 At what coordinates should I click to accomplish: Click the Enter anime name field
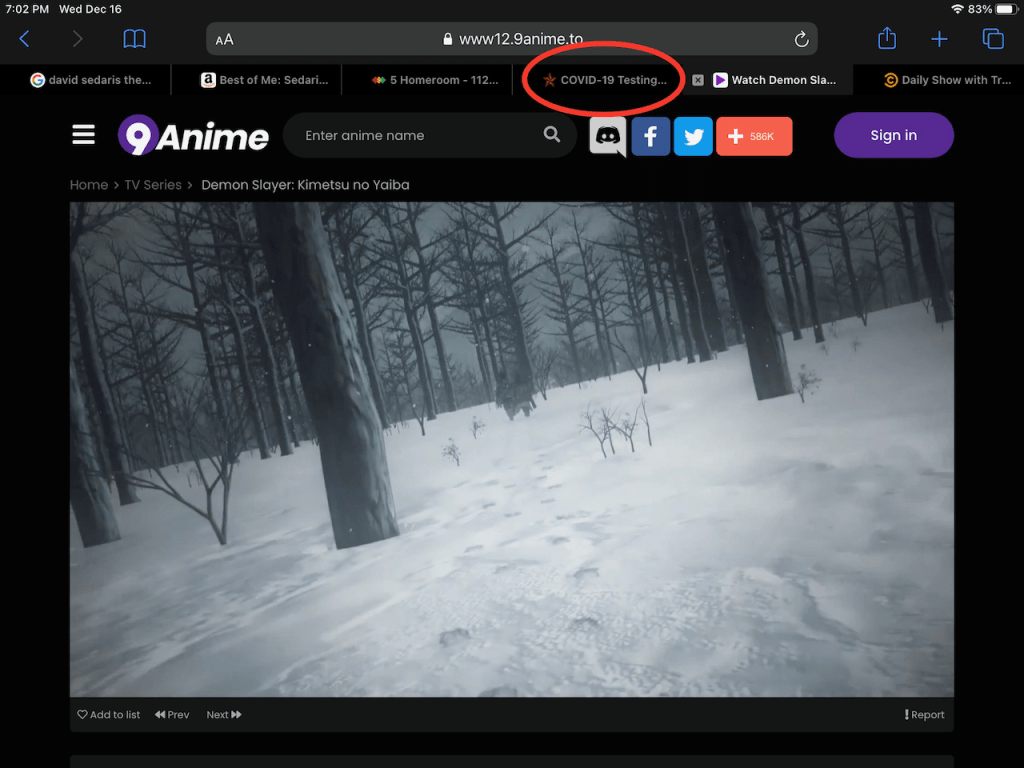point(420,135)
